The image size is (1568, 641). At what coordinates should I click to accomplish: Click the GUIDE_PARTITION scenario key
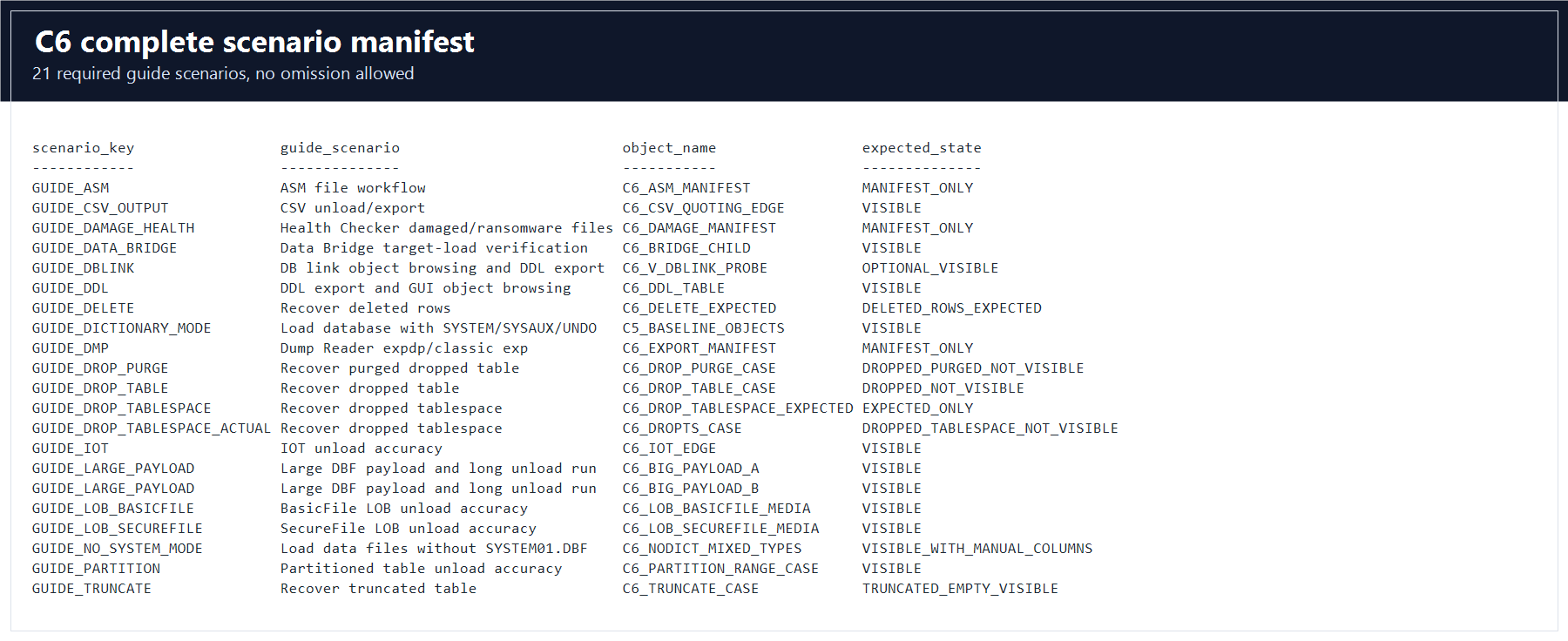[x=97, y=569]
